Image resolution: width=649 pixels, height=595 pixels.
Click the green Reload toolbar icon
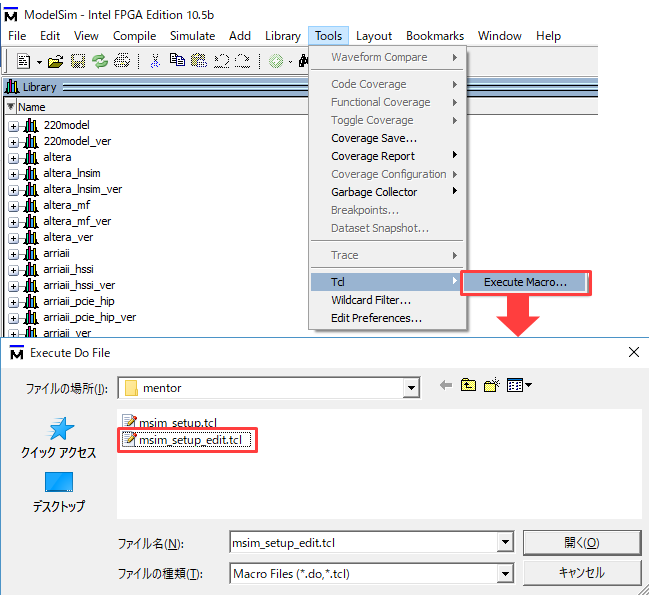tap(100, 61)
